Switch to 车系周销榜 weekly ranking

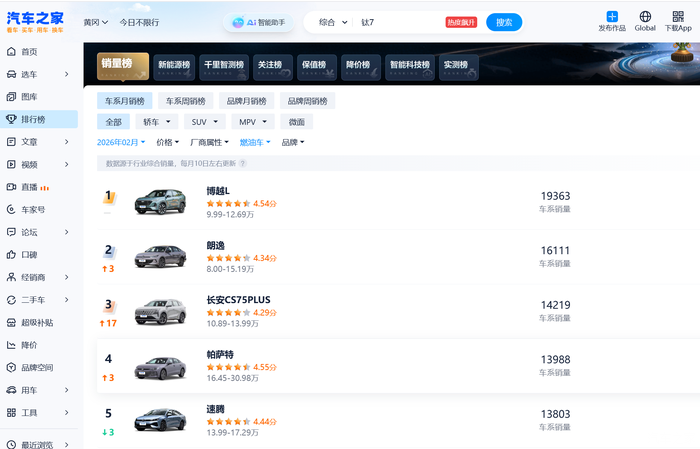(x=185, y=101)
